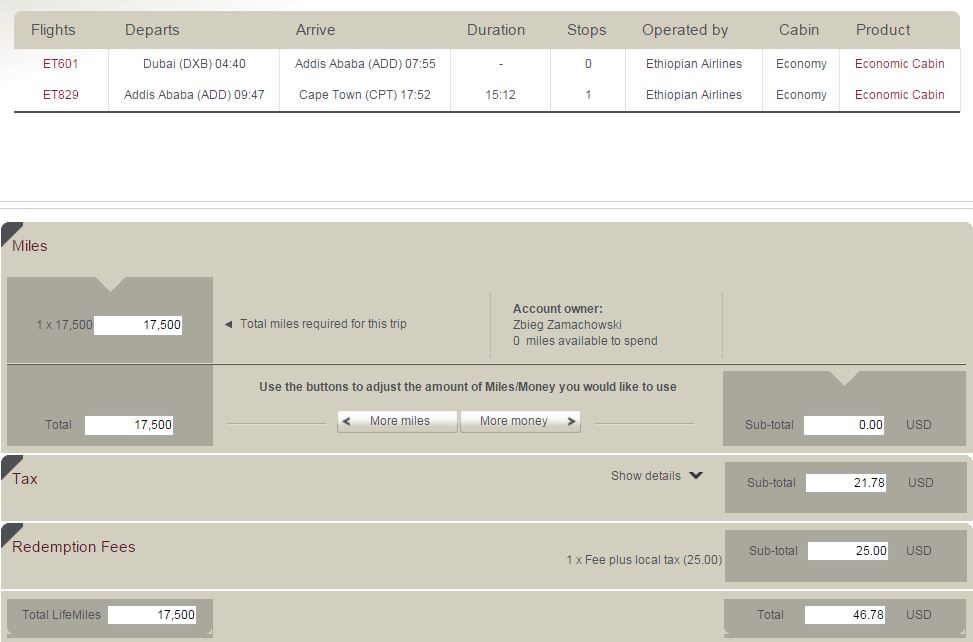Open Economic Cabin link for ET601

pos(899,64)
